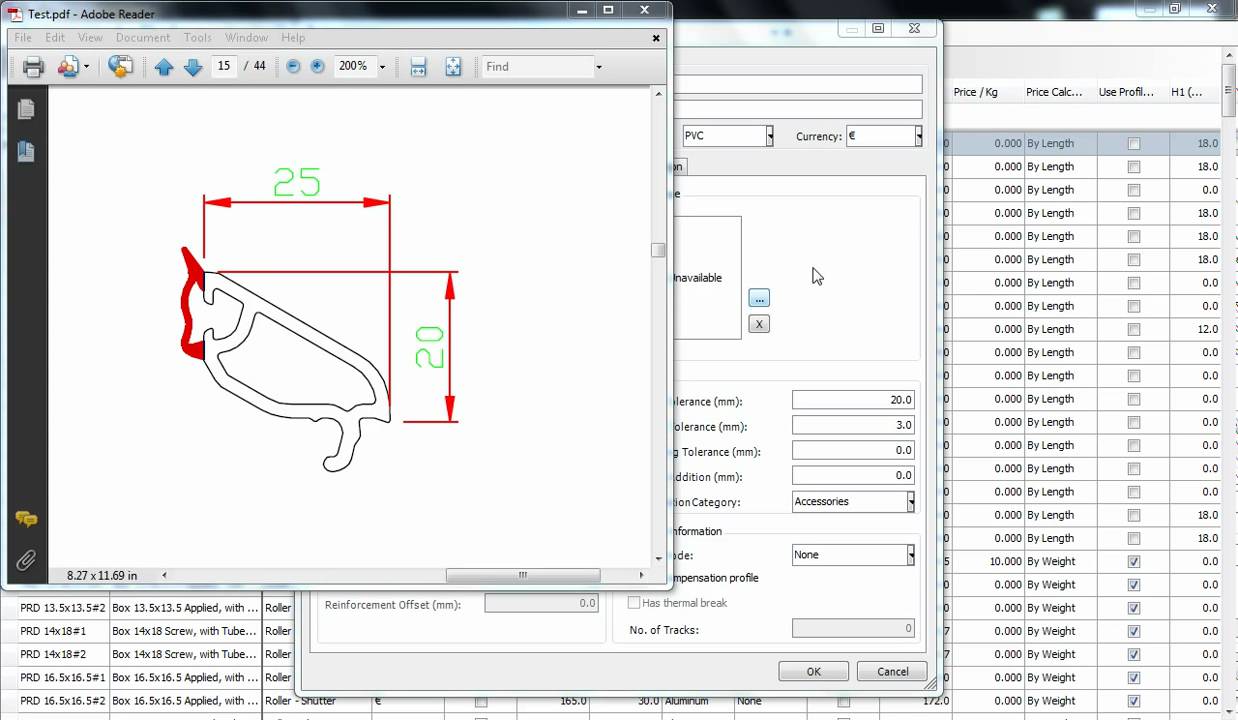Toggle Use Profile checkbox in highlighted first row
1238x720 pixels.
[1133, 144]
